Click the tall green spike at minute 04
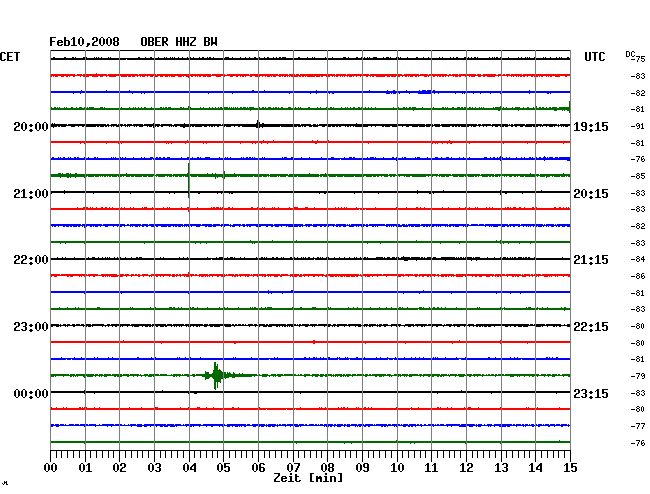 [x=189, y=180]
